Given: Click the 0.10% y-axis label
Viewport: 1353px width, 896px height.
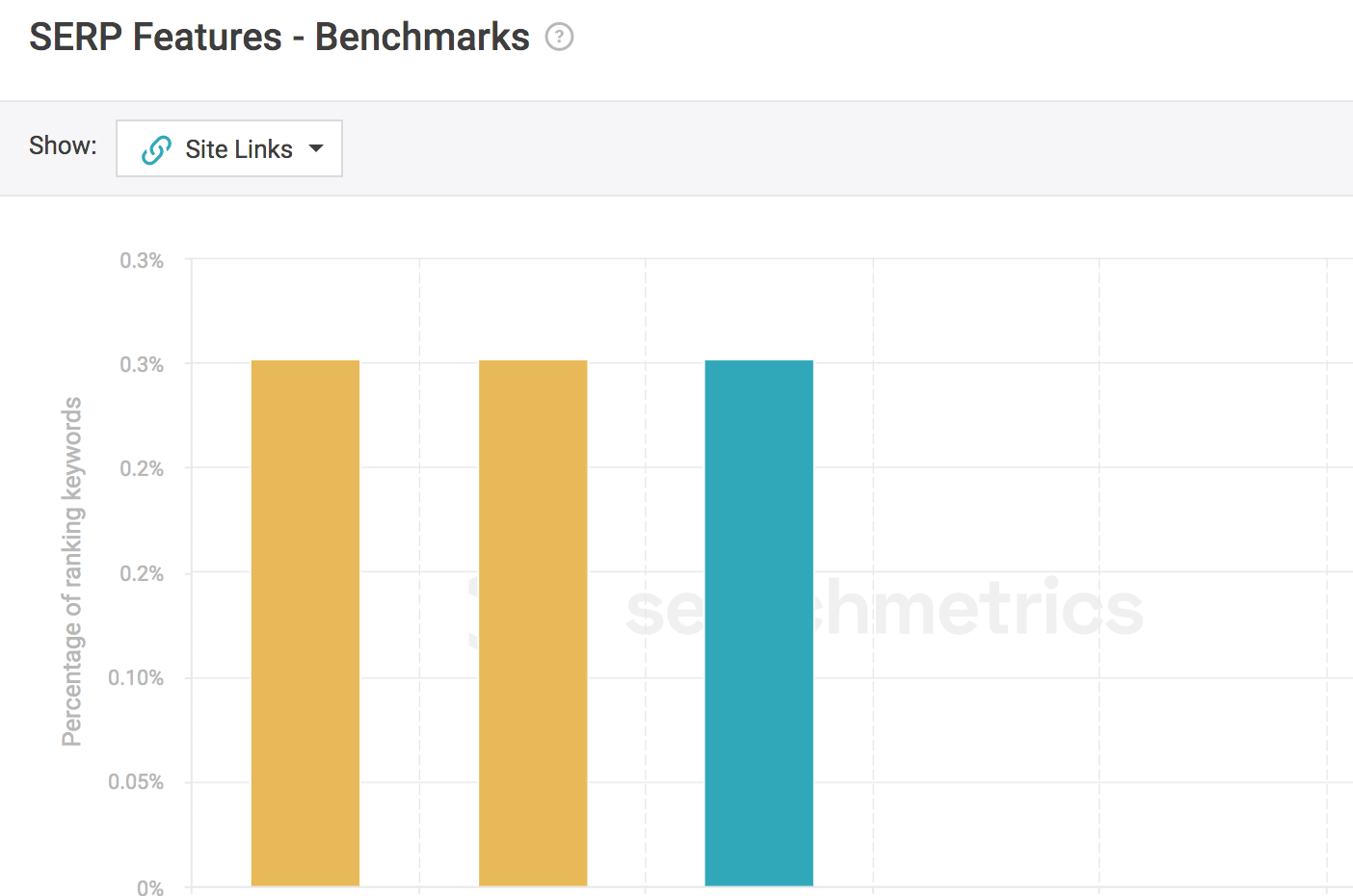Looking at the screenshot, I should 136,677.
